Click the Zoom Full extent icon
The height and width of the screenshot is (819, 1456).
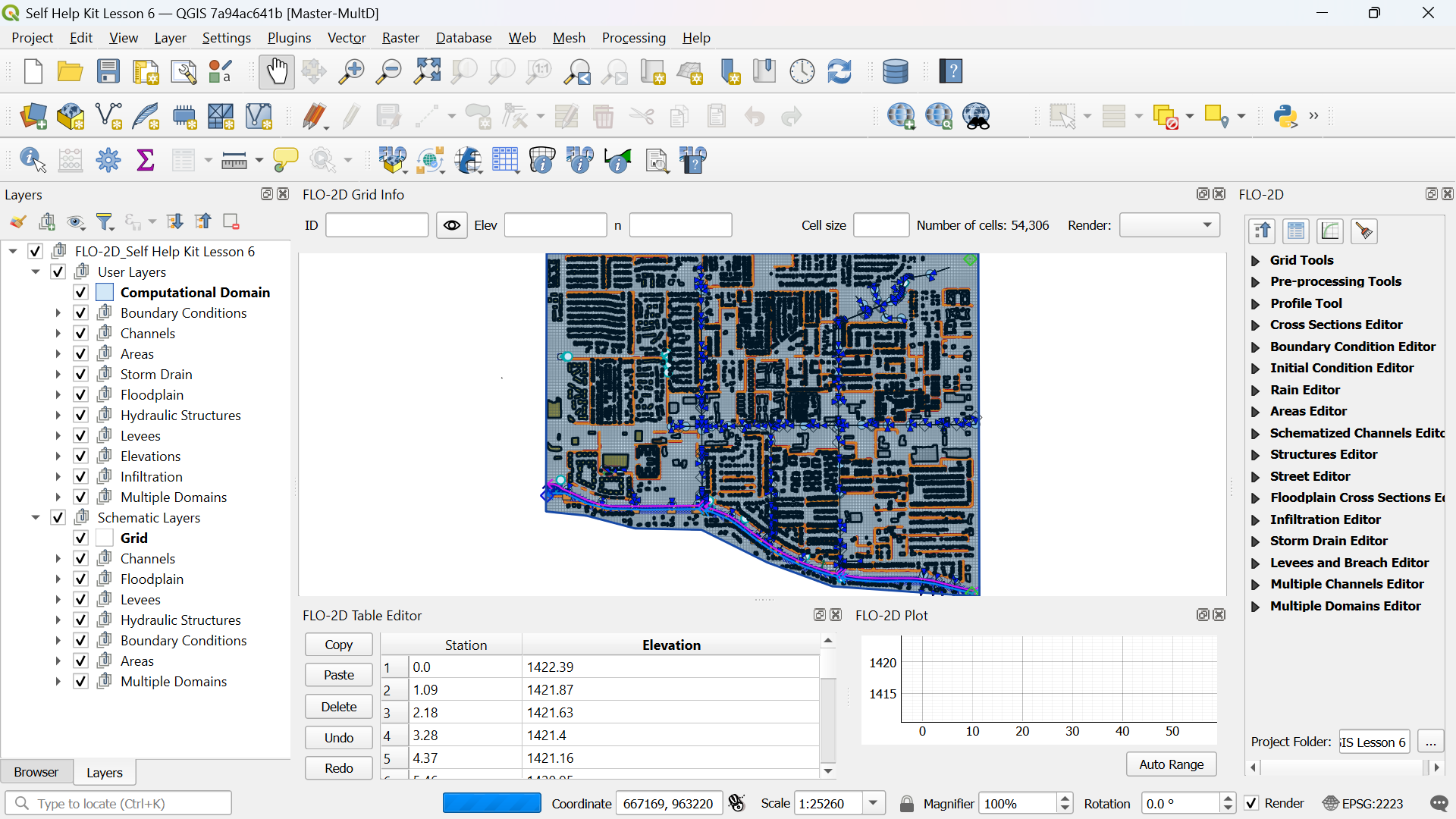tap(427, 72)
